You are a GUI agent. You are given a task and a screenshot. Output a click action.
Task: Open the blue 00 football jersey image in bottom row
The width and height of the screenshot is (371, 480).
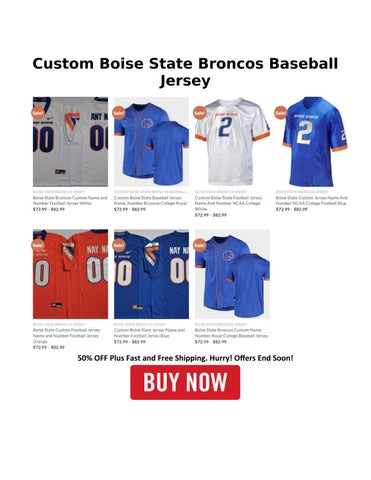(x=151, y=274)
